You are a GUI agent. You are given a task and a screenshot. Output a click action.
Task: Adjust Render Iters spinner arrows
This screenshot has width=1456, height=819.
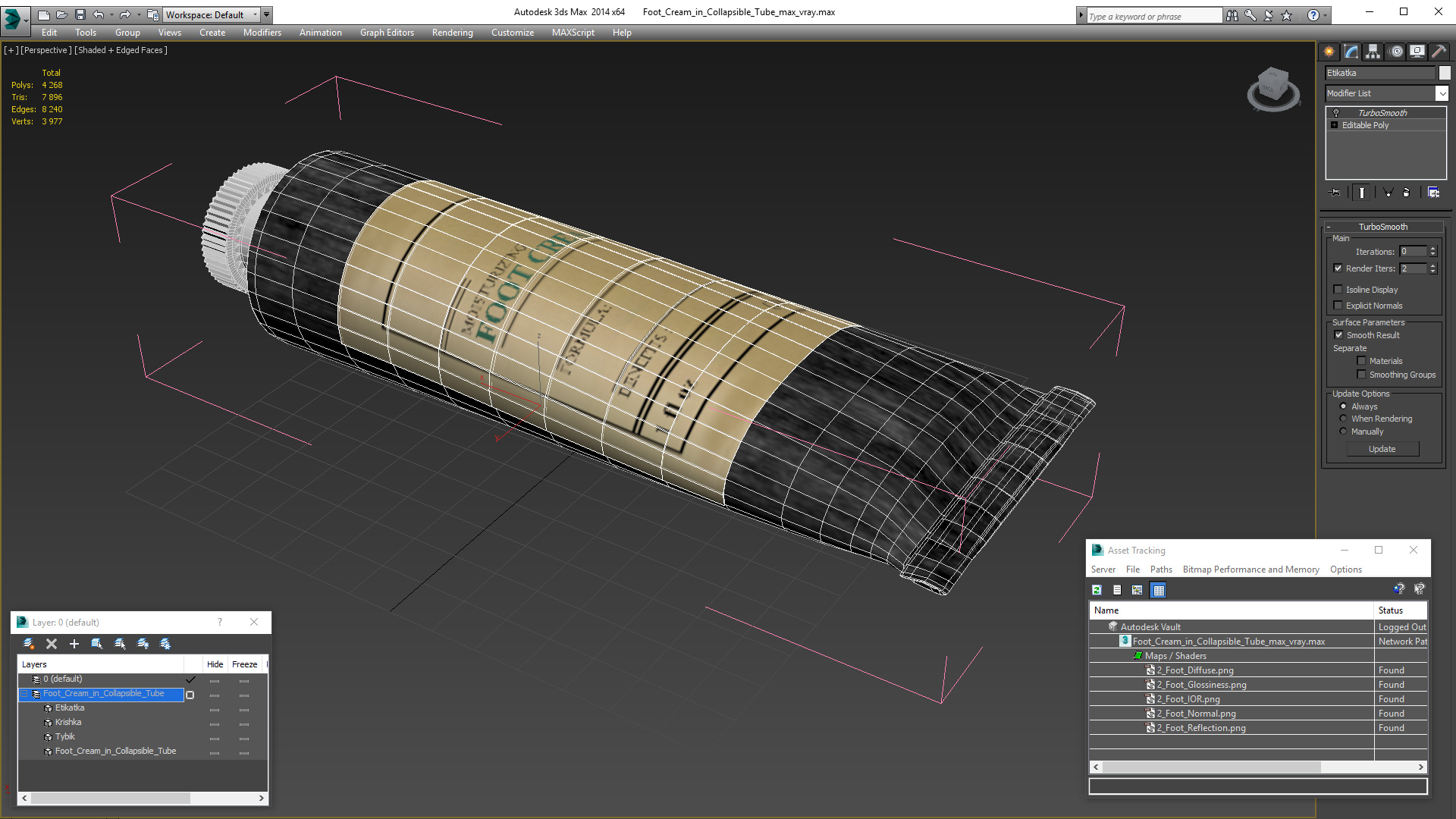tap(1433, 268)
